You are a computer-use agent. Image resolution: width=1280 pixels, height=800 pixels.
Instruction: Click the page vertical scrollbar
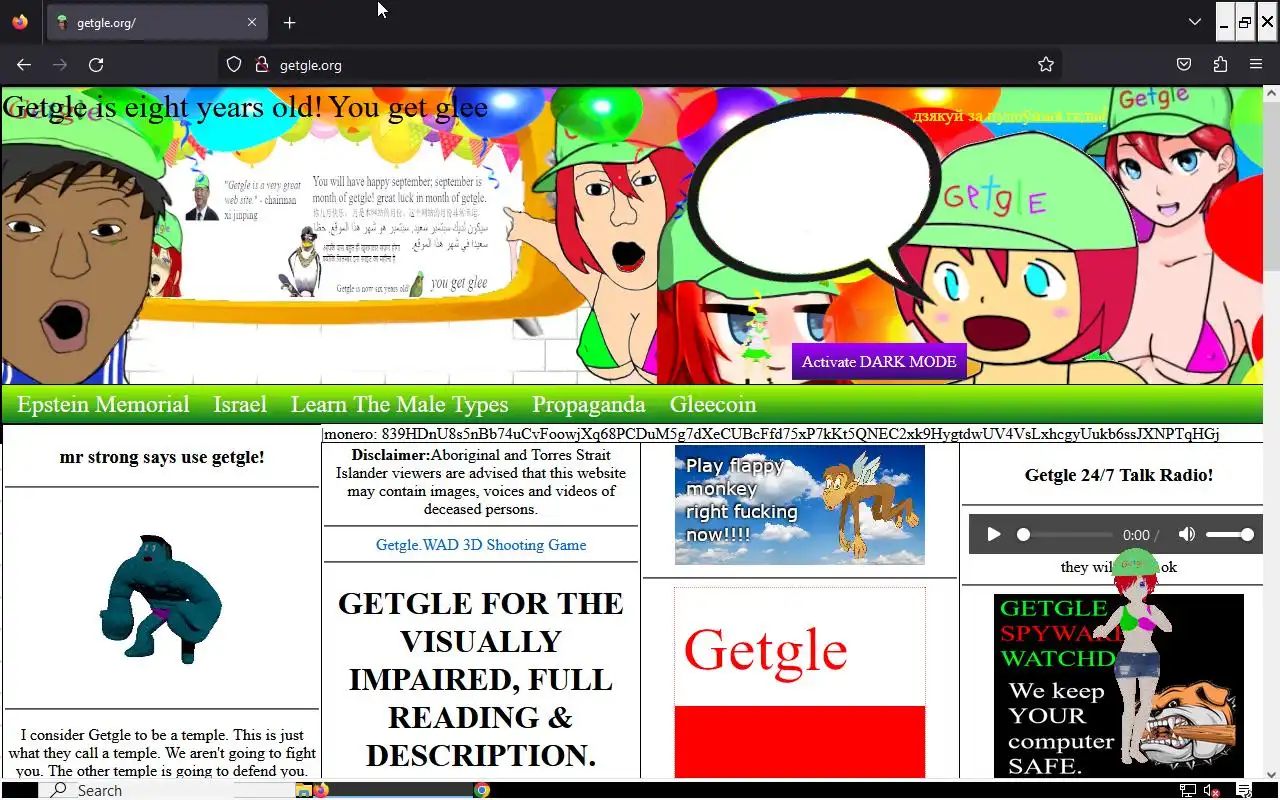point(1271,430)
